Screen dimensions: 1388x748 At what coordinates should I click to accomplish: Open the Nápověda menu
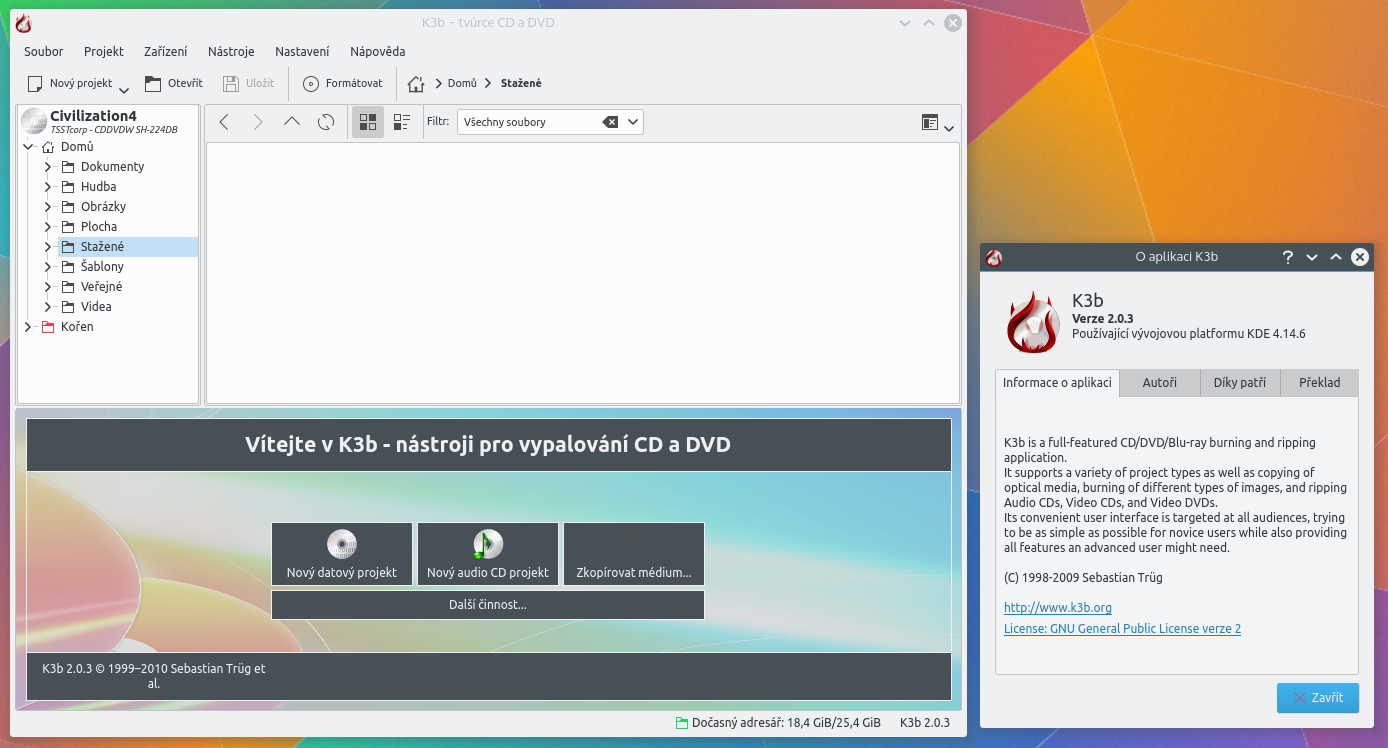click(x=378, y=52)
